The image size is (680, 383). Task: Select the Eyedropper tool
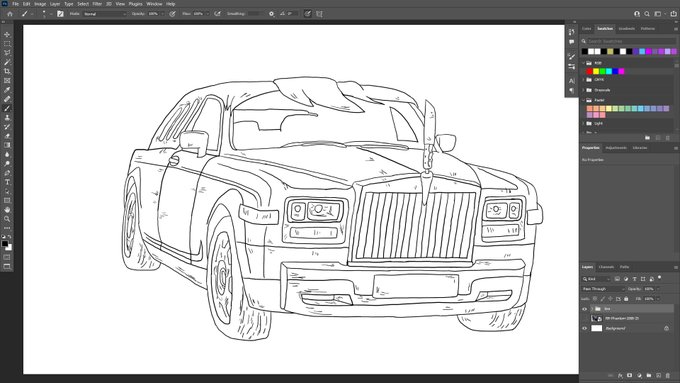7,90
